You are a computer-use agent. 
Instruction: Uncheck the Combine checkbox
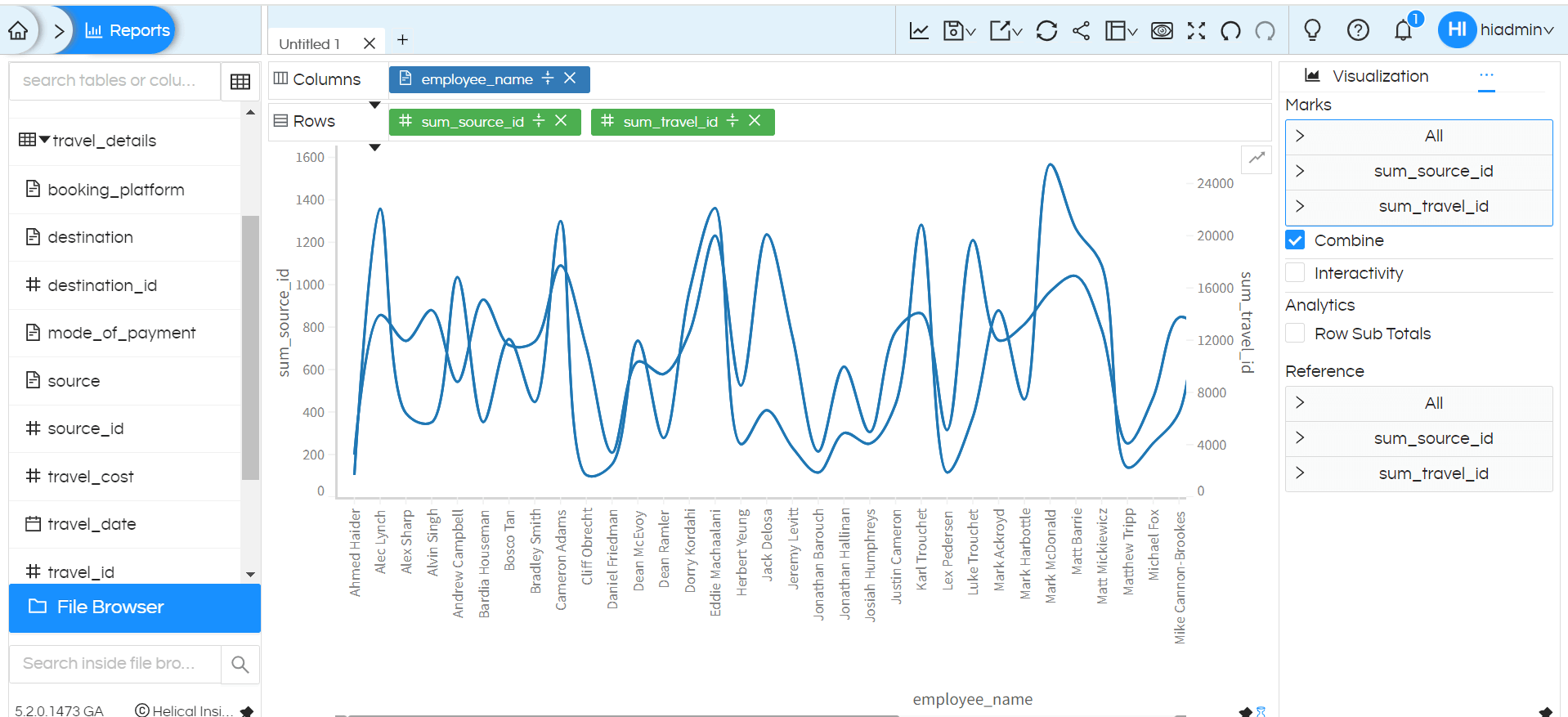[1295, 240]
